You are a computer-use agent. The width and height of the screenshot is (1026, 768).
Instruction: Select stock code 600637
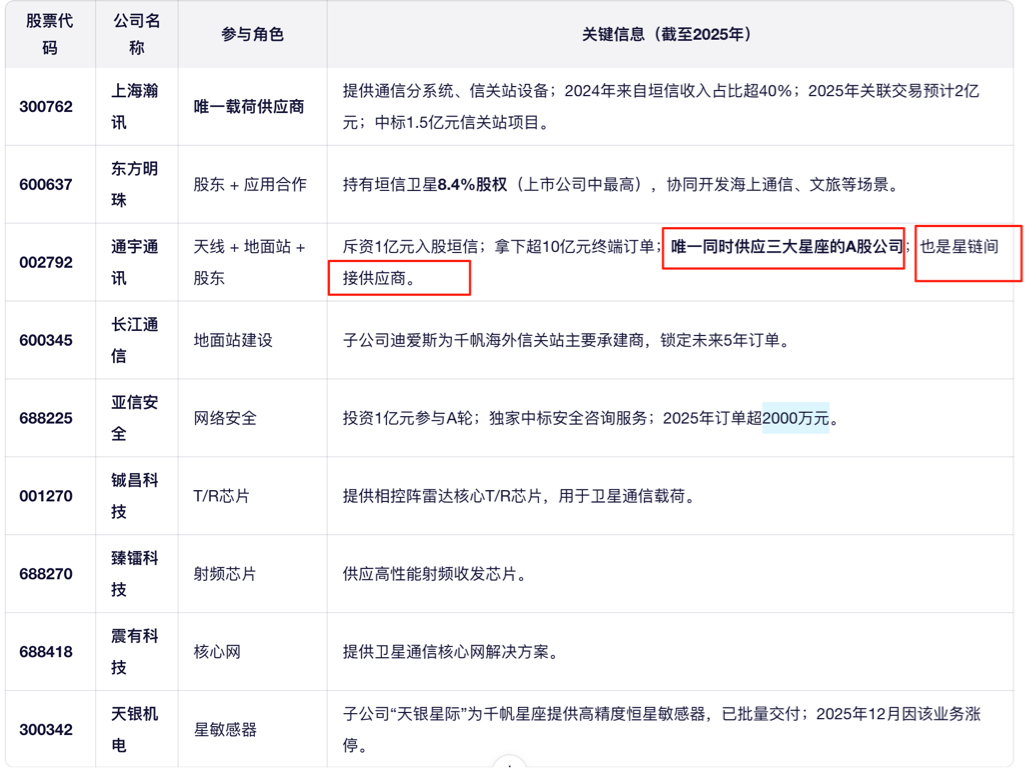[46, 184]
